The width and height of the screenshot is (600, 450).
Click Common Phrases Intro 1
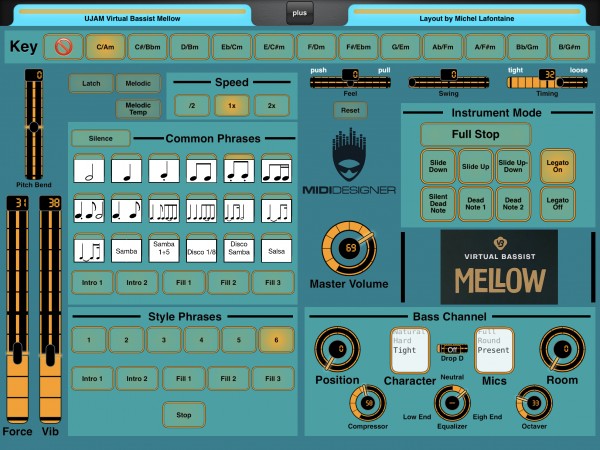tap(92, 282)
